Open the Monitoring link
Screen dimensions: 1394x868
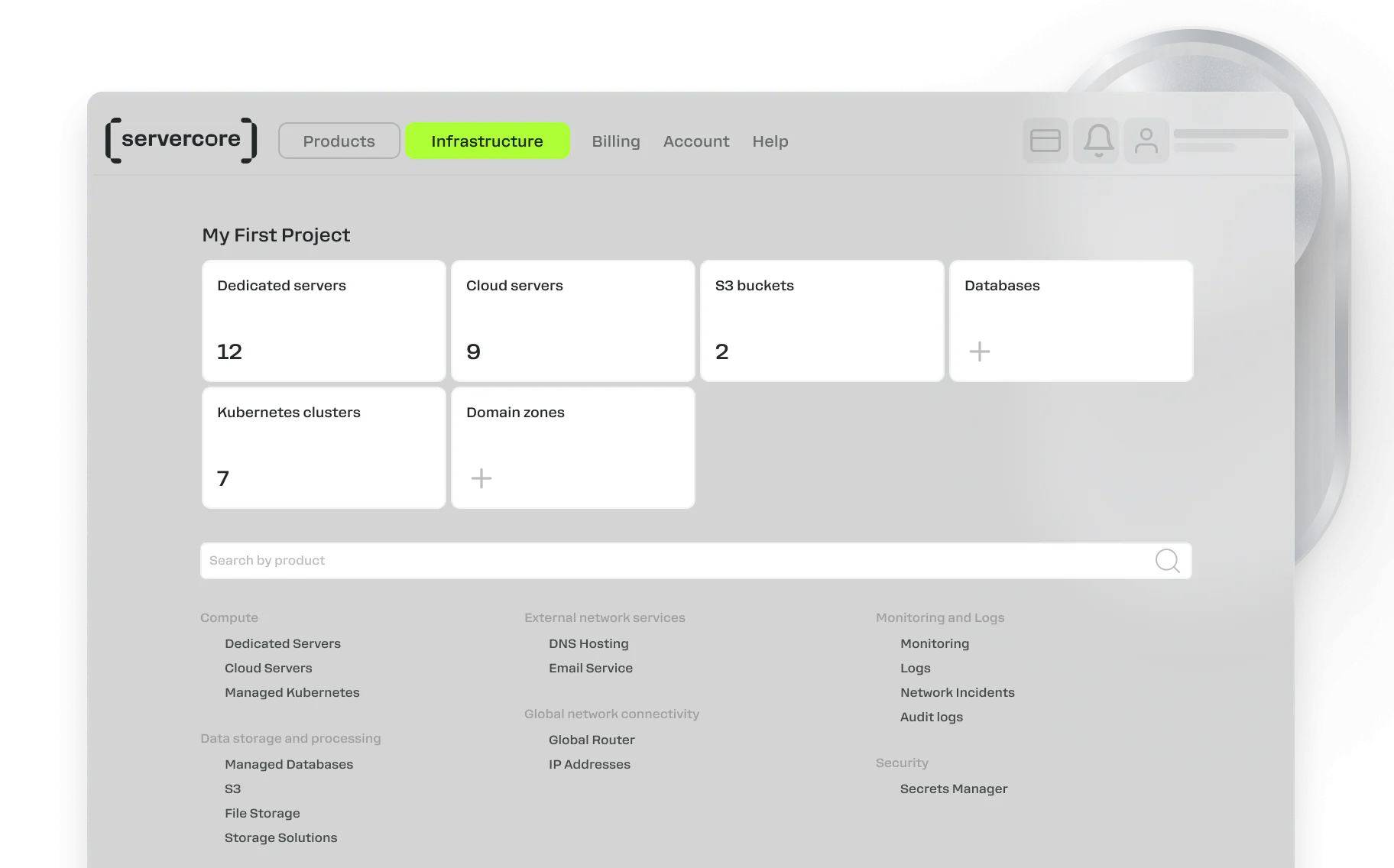(x=935, y=643)
